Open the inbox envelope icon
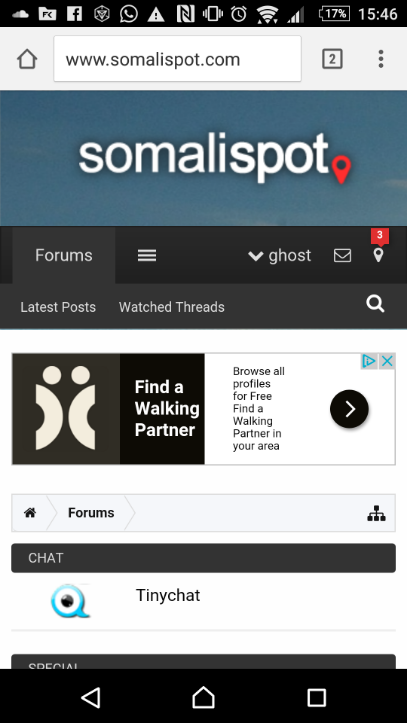 (342, 255)
